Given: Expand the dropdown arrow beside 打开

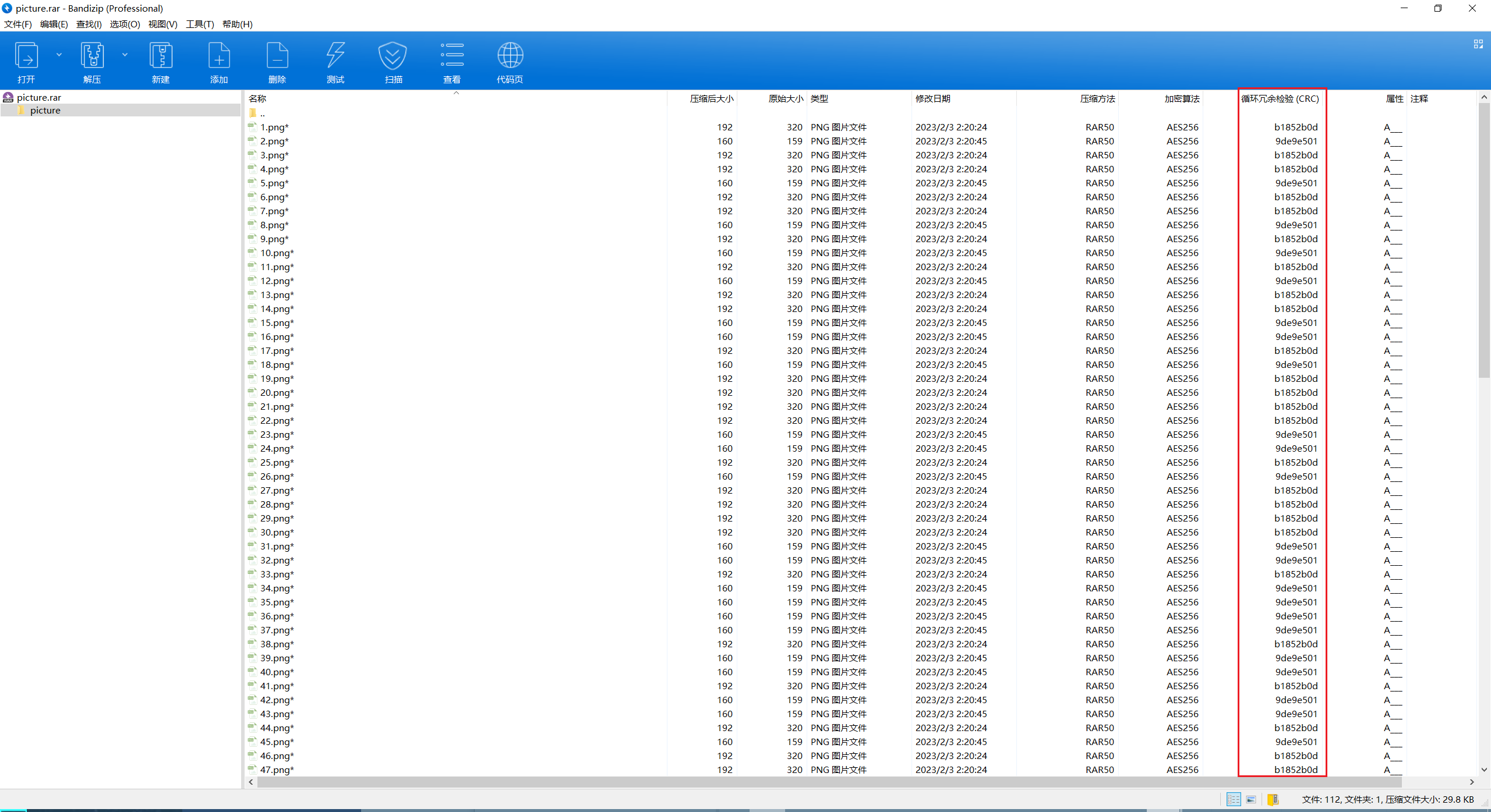Looking at the screenshot, I should point(59,55).
